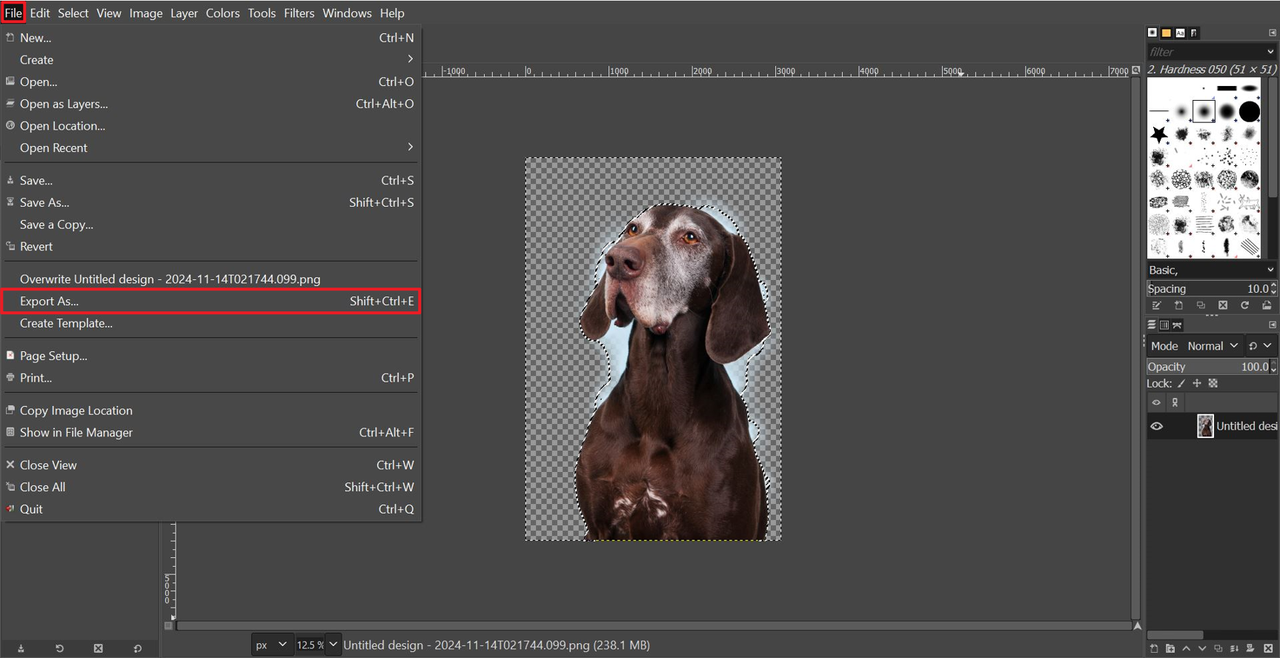
Task: Choose New... in the File menu
Action: click(x=211, y=38)
